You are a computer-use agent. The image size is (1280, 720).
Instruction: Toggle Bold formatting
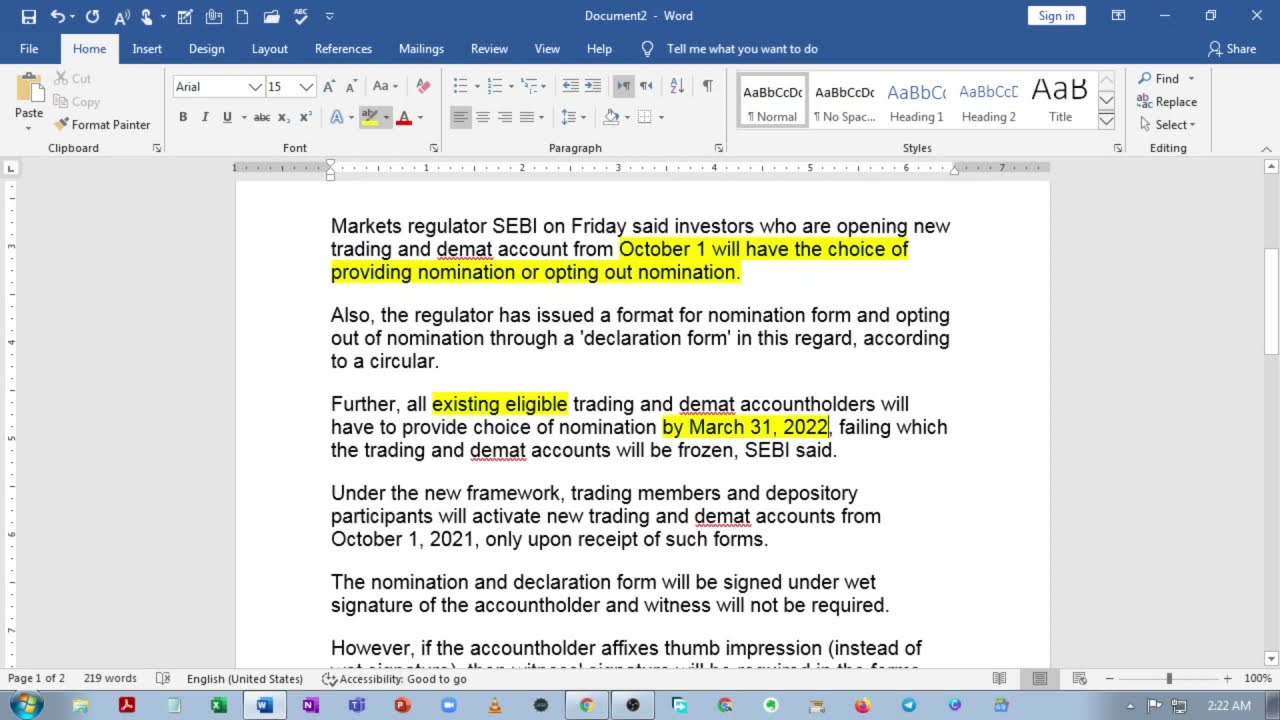[x=183, y=117]
